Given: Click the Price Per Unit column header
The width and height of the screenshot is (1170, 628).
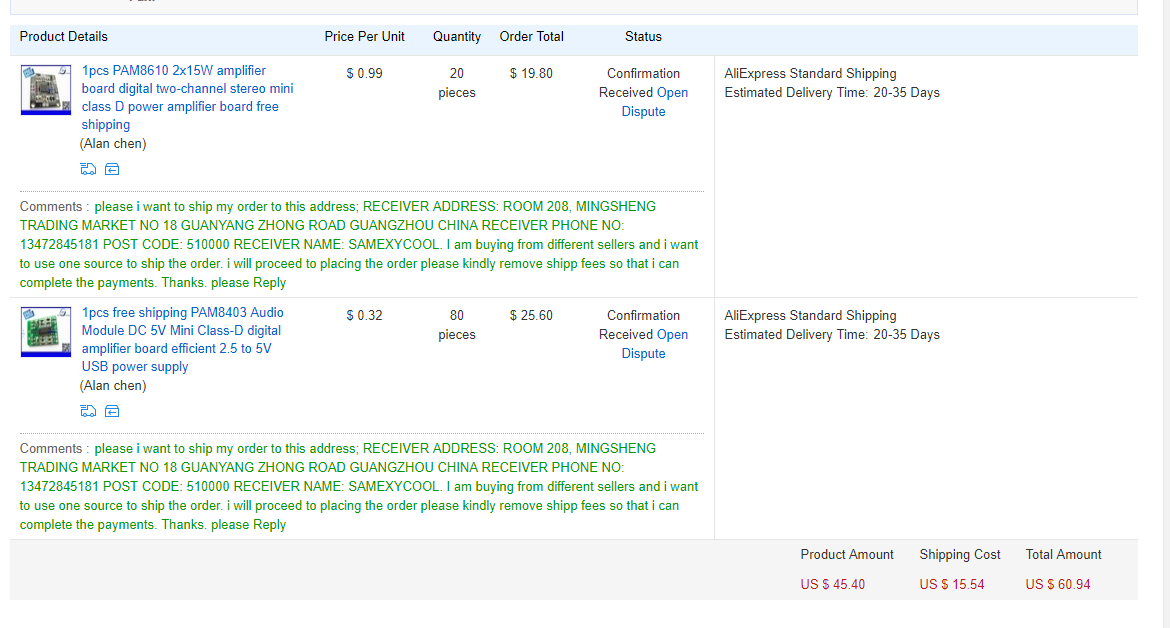Looking at the screenshot, I should pos(365,37).
